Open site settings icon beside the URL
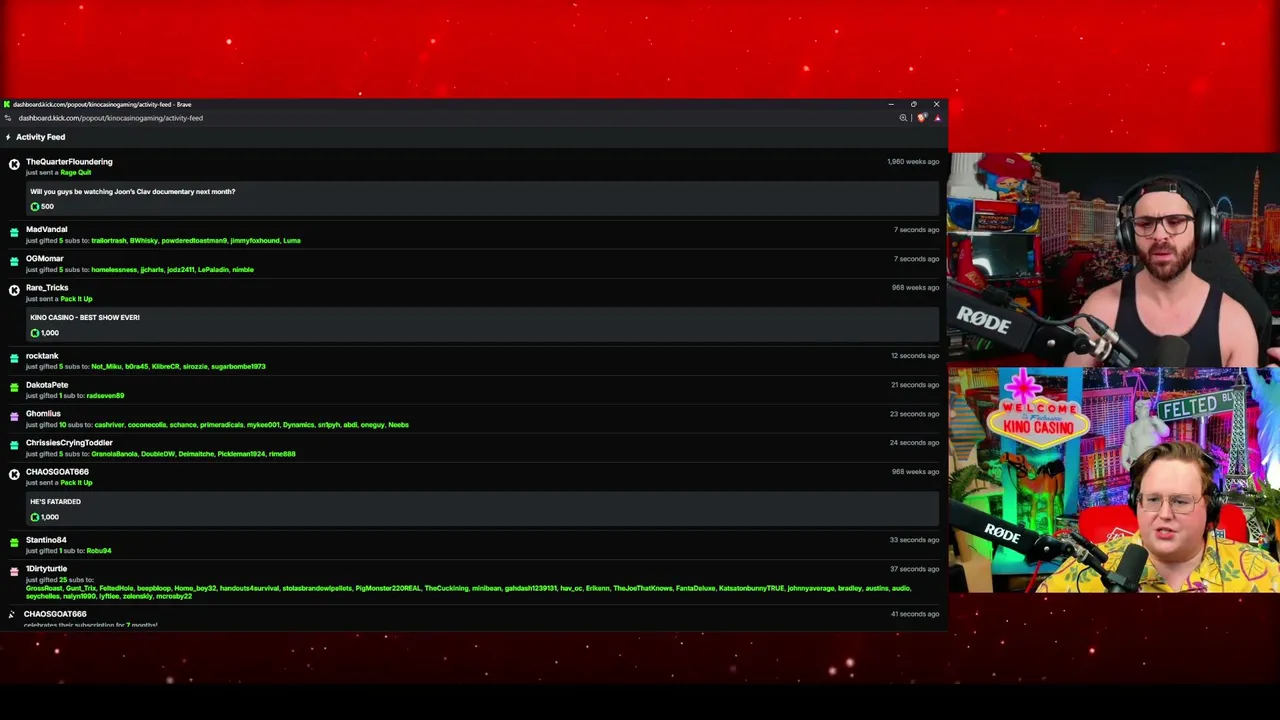1280x720 pixels. pyautogui.click(x=8, y=118)
